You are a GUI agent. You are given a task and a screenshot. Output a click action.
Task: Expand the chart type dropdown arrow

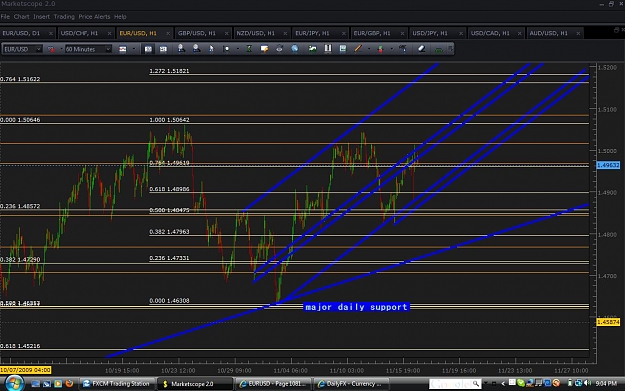point(134,49)
